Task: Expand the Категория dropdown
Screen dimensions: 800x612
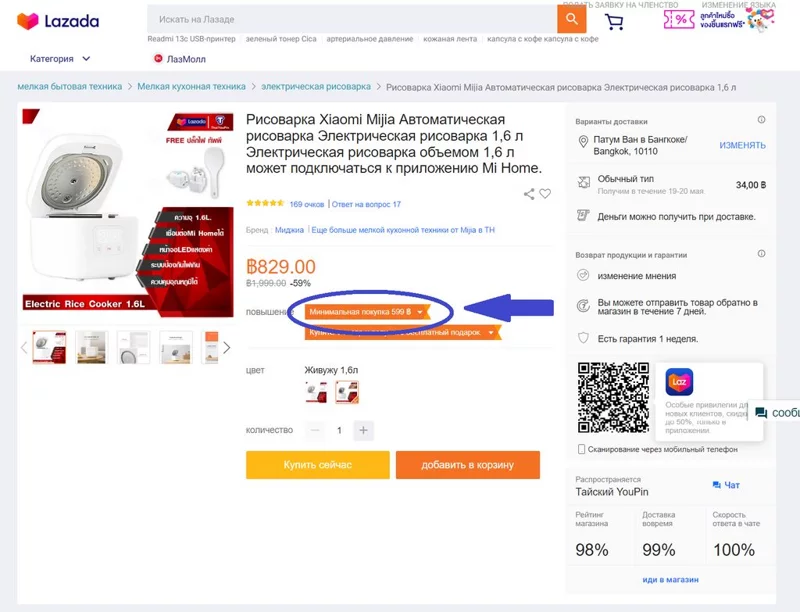Action: tap(60, 59)
